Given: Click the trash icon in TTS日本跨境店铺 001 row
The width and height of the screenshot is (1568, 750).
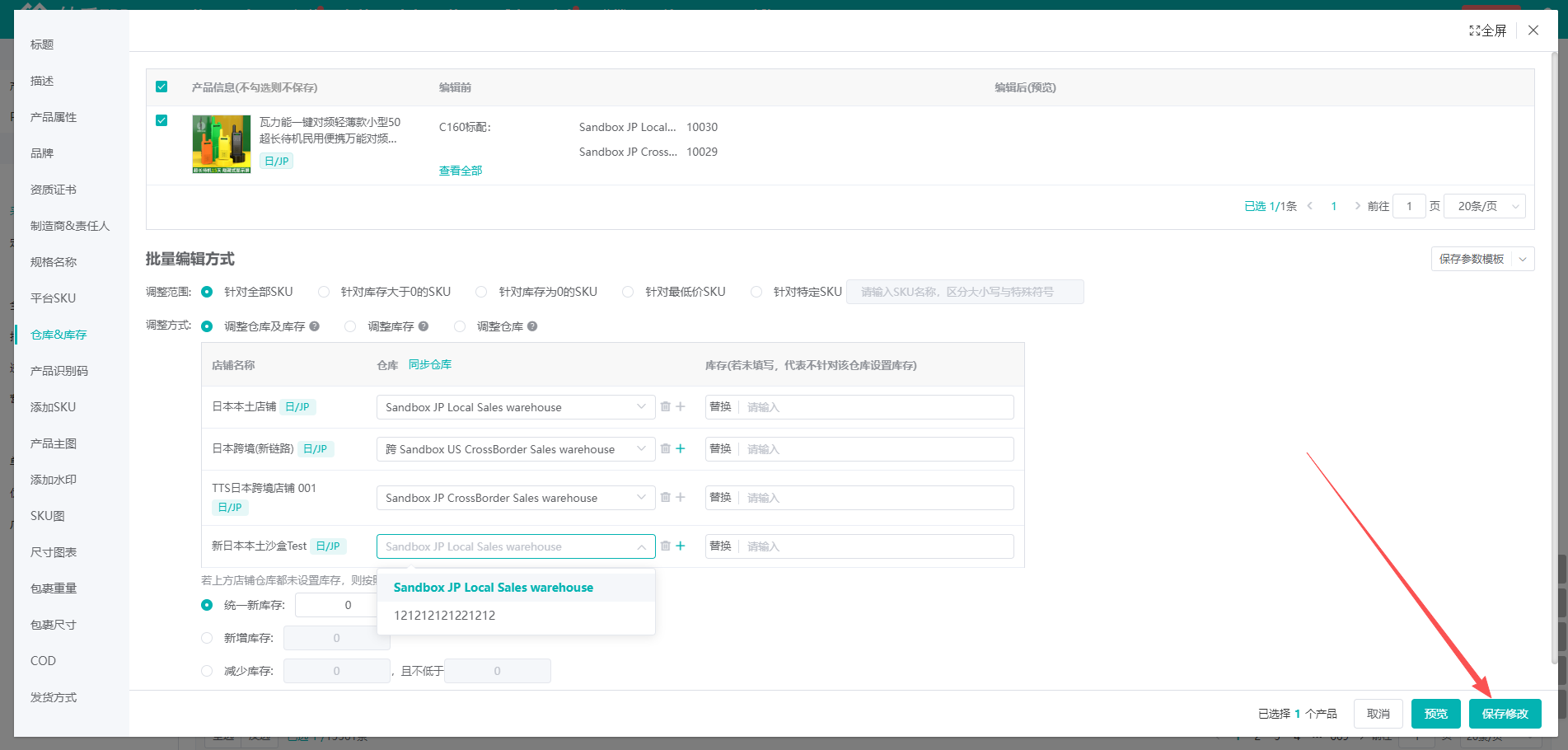Looking at the screenshot, I should point(665,497).
